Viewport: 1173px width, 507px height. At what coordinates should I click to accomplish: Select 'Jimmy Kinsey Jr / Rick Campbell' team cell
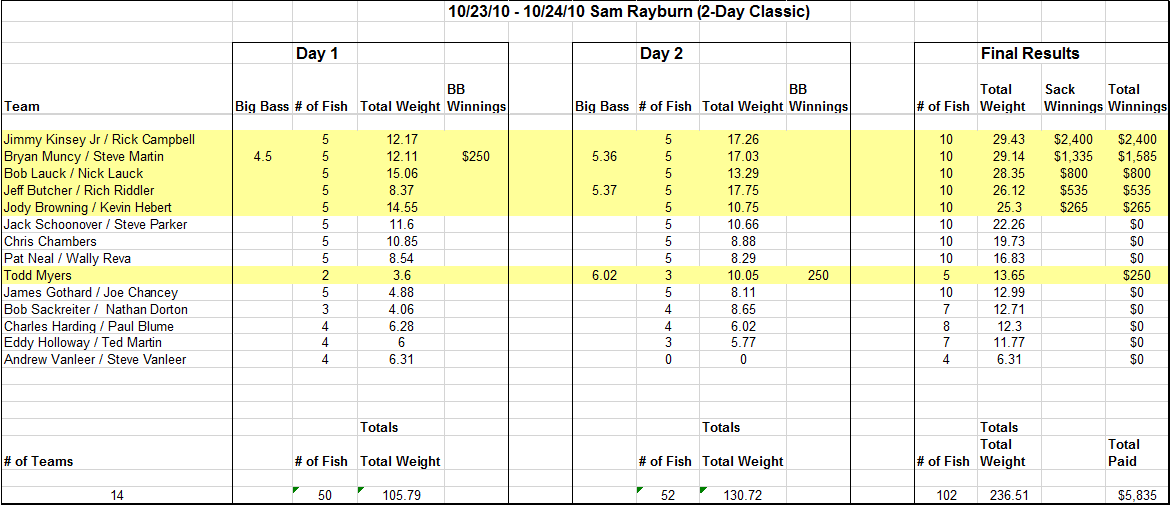tap(99, 139)
